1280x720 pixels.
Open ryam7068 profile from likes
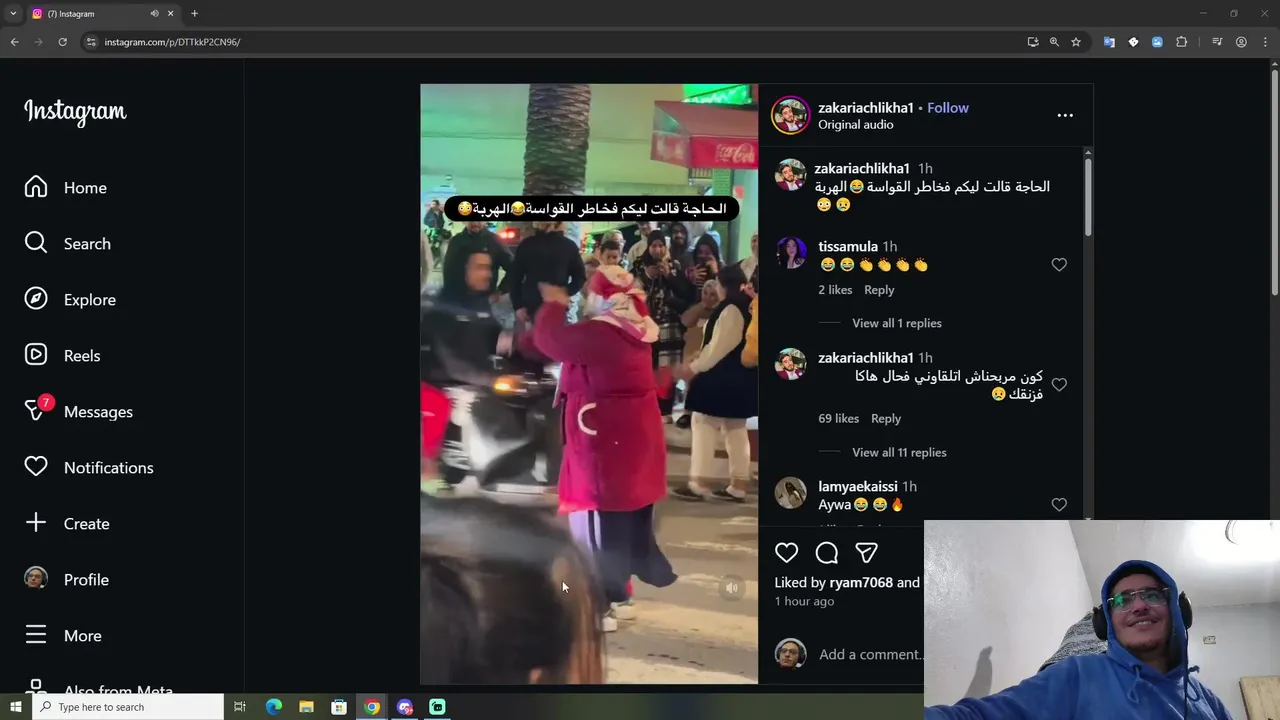(x=861, y=583)
